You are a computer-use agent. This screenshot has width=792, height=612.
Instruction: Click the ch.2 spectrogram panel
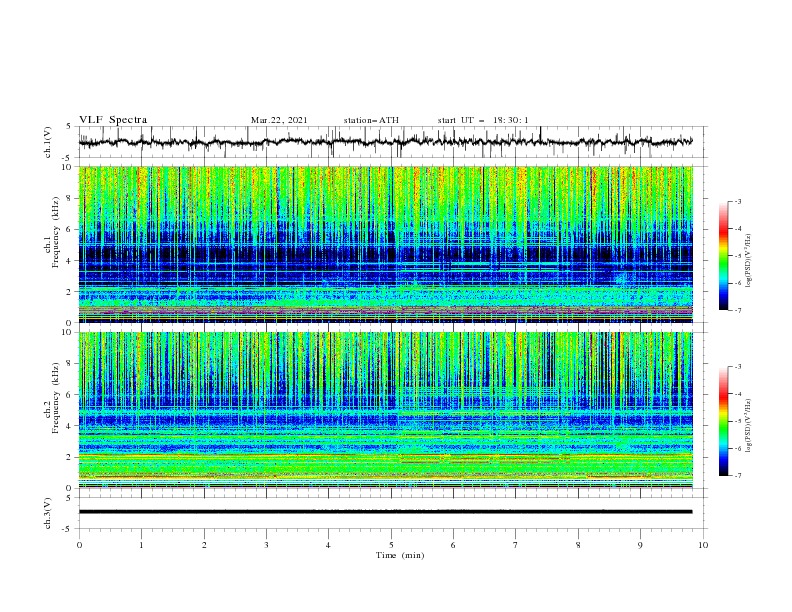click(386, 410)
